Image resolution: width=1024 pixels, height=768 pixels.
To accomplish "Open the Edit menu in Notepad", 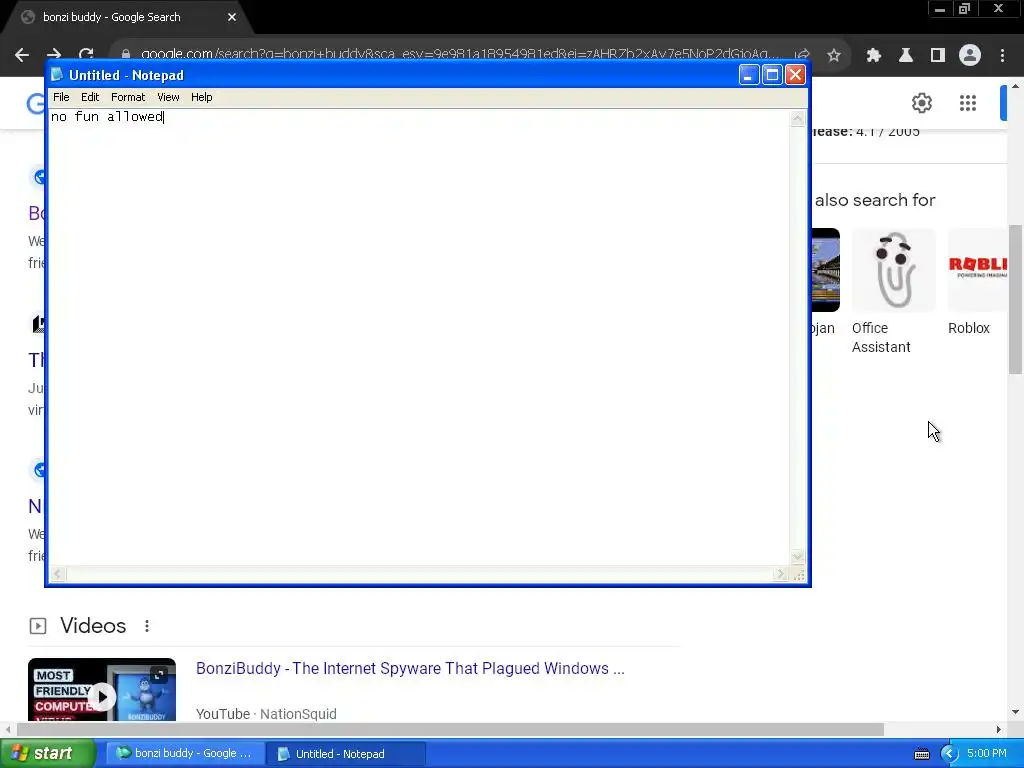I will pyautogui.click(x=89, y=97).
